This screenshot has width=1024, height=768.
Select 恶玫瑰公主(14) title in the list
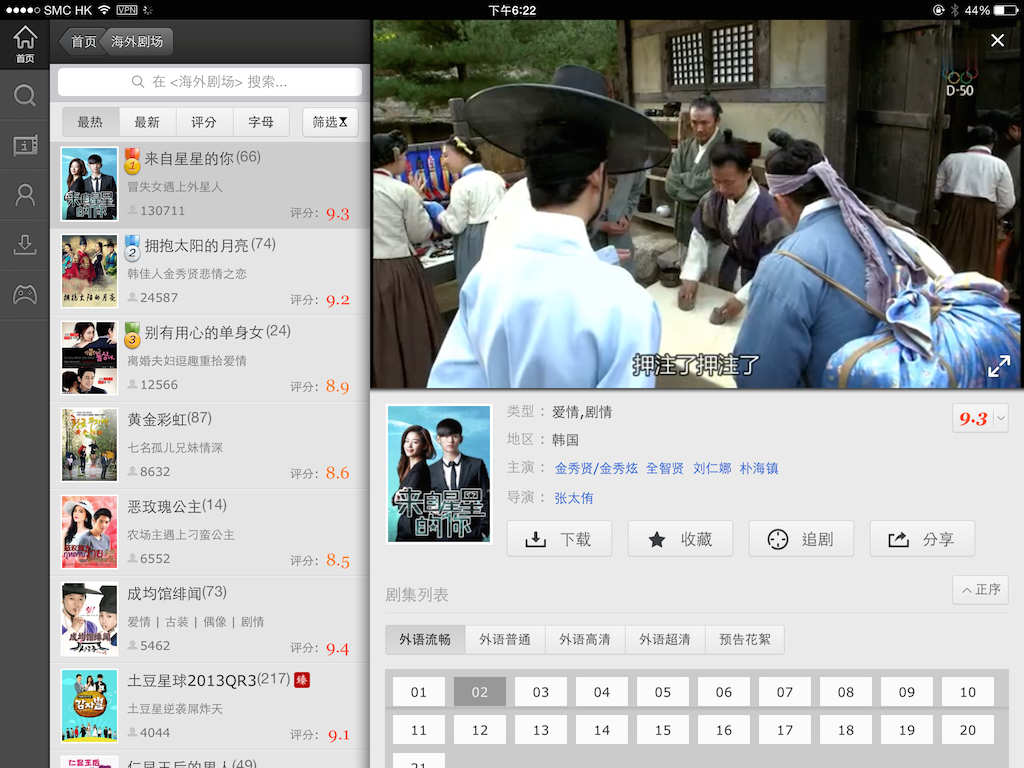[177, 506]
